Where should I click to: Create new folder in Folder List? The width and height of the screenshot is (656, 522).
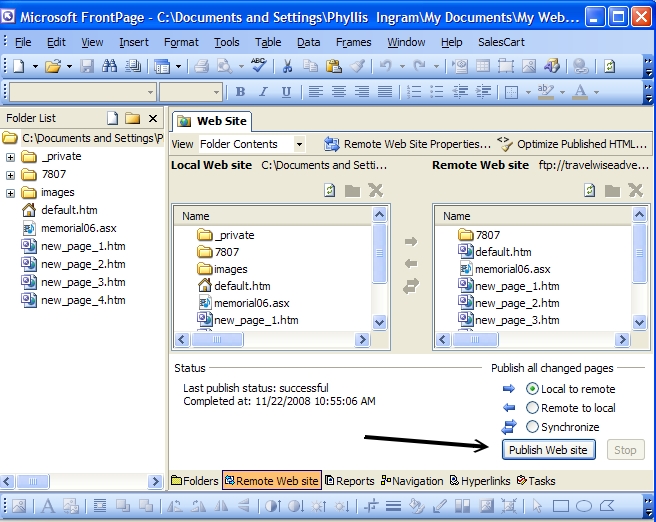tap(133, 118)
